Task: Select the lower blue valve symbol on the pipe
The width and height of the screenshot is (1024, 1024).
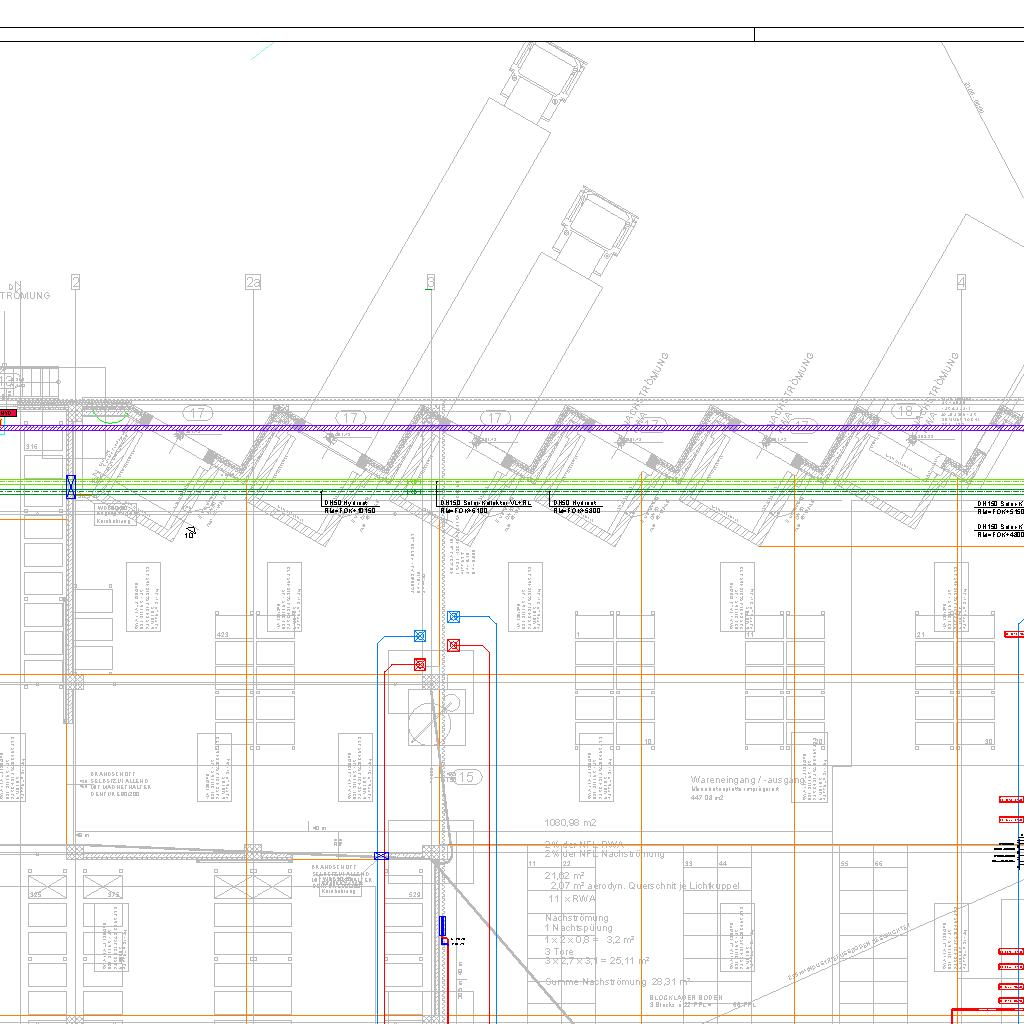Action: (420, 636)
